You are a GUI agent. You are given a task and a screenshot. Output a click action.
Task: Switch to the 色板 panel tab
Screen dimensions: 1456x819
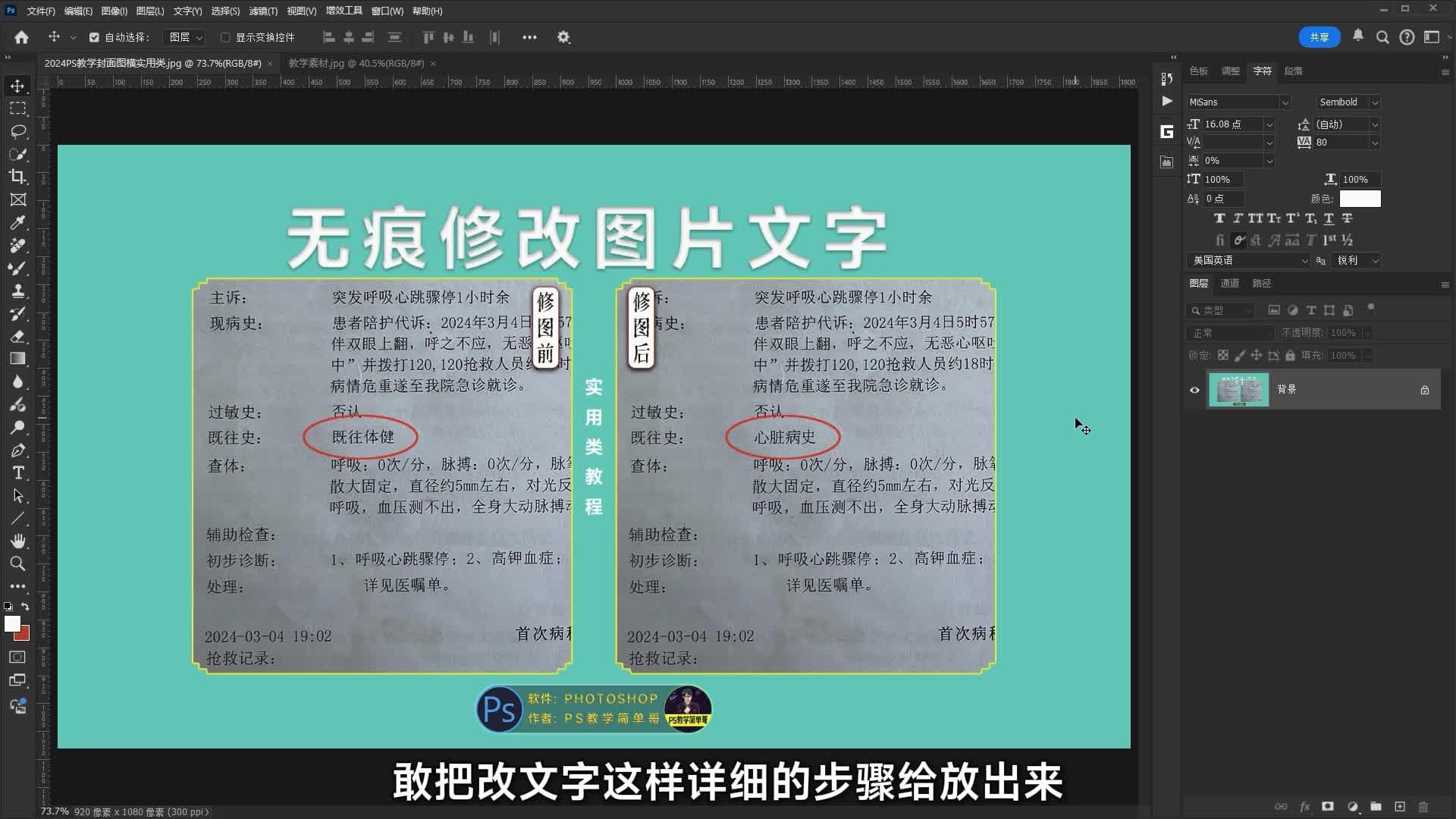point(1199,71)
